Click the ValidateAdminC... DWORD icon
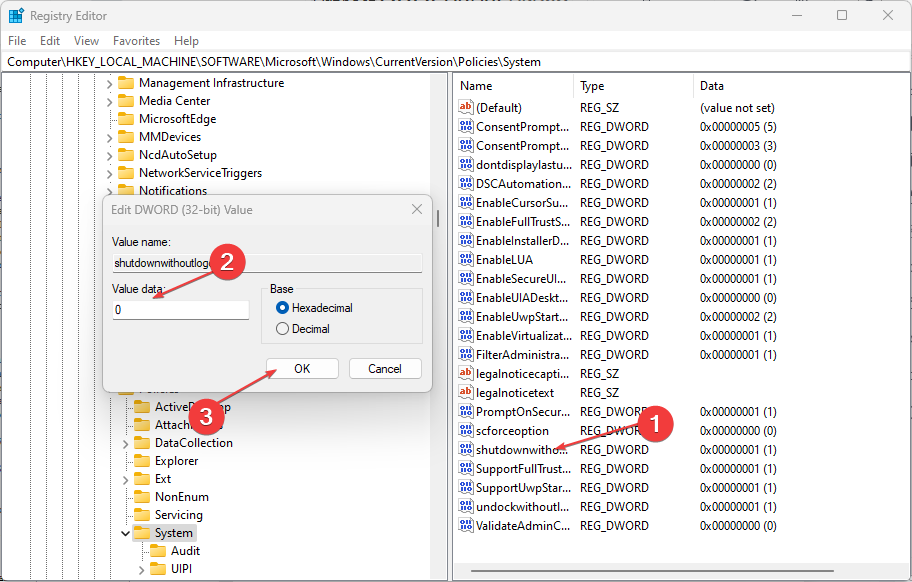912x582 pixels. click(465, 525)
